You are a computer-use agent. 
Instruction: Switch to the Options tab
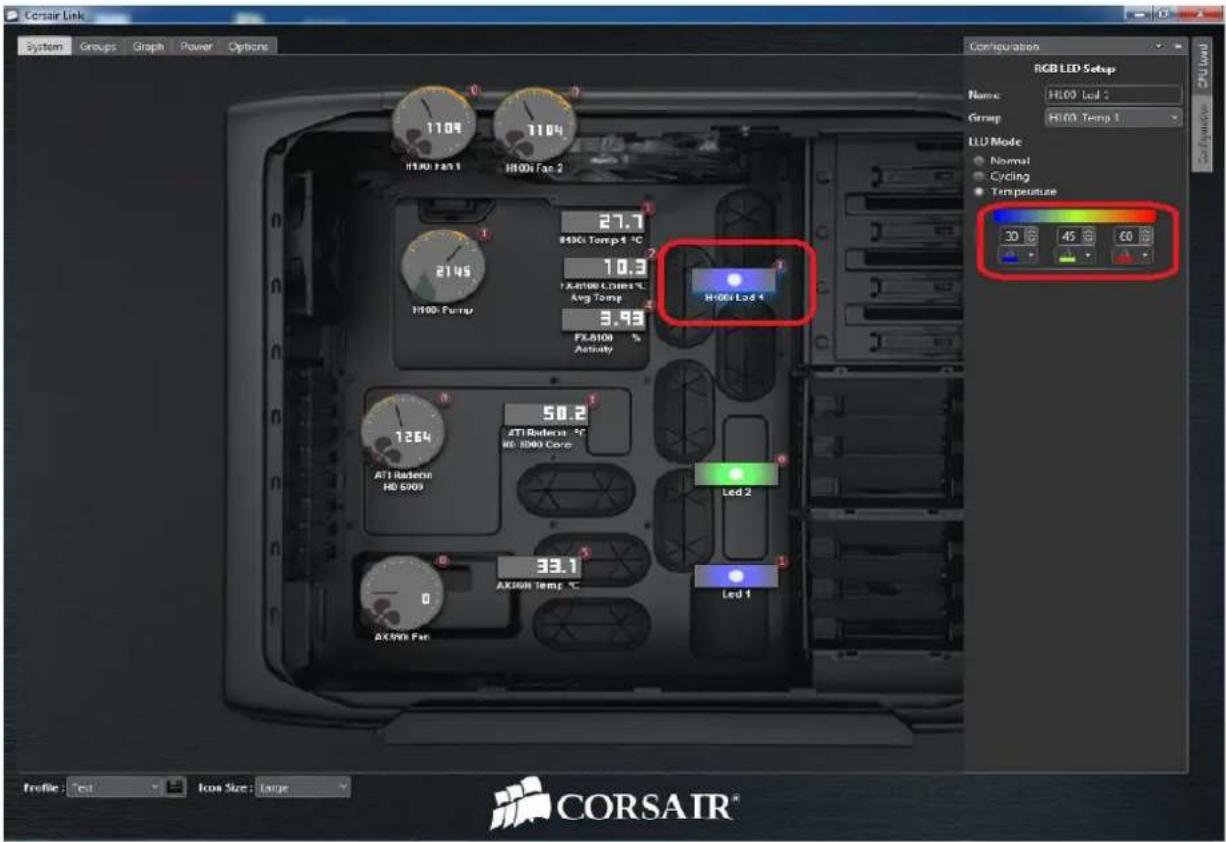click(247, 47)
